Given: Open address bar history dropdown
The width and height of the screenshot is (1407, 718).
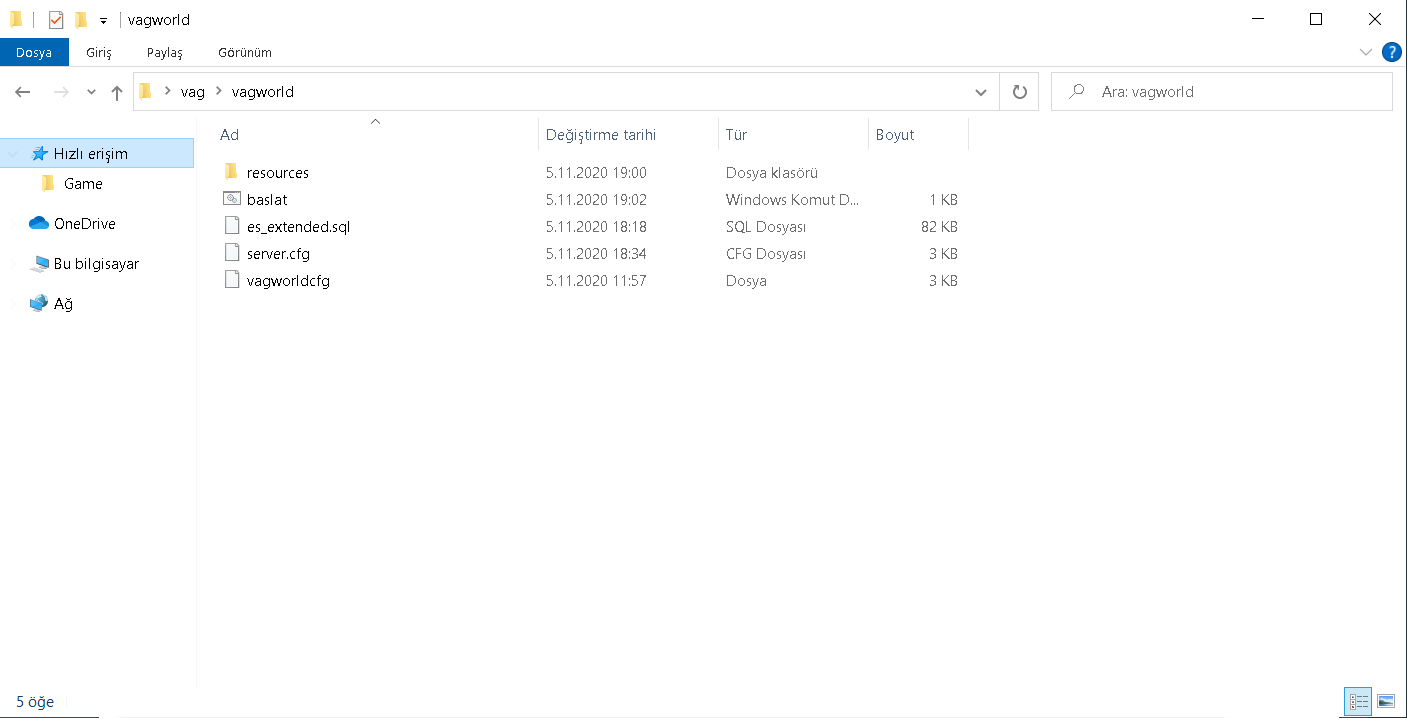Looking at the screenshot, I should pos(981,92).
